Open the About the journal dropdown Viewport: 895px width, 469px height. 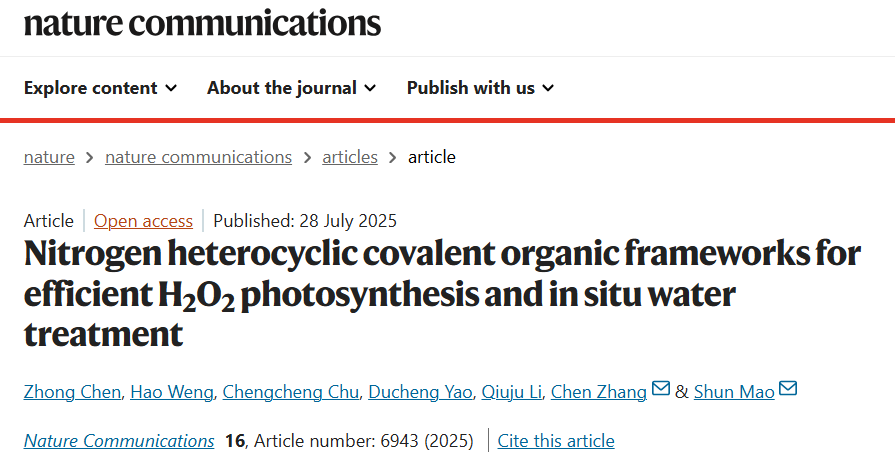click(x=291, y=88)
